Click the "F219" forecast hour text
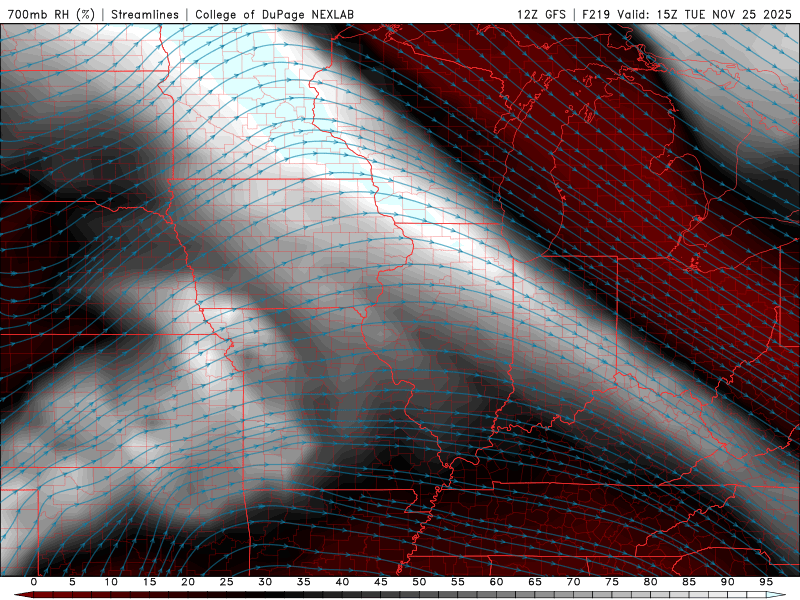This screenshot has height=600, width=800. pos(596,14)
